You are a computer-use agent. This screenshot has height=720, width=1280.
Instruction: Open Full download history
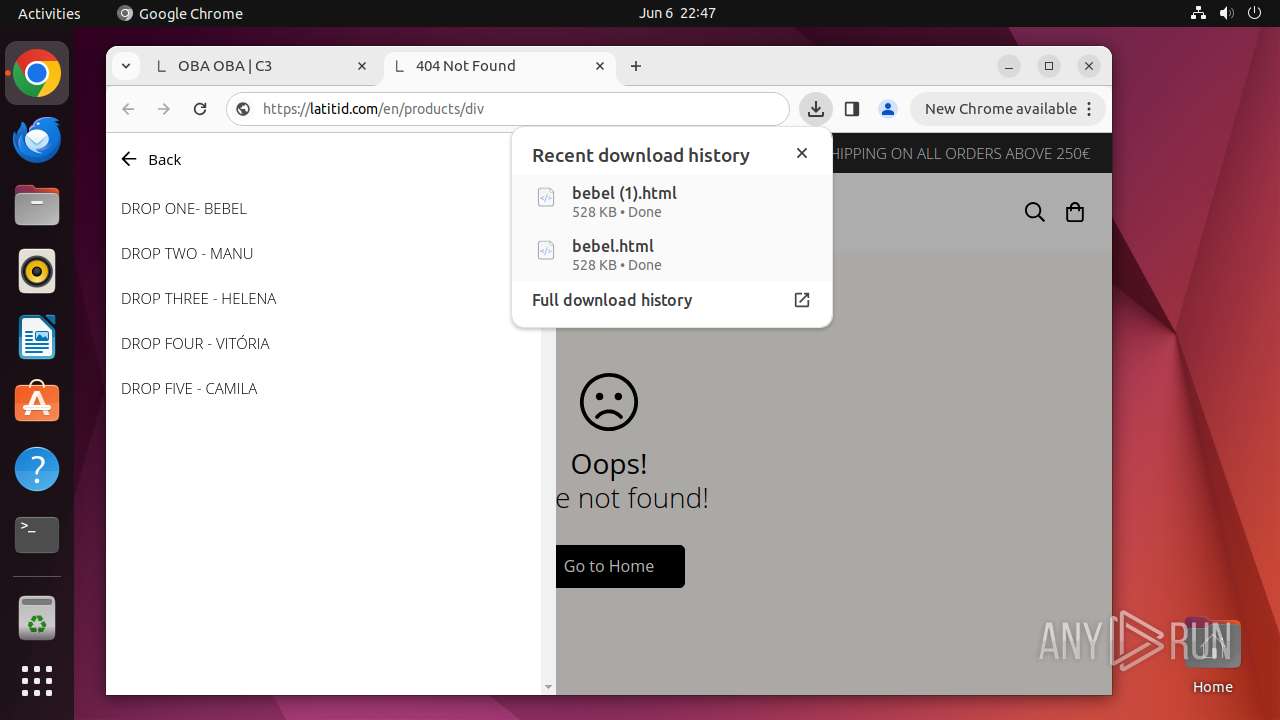click(672, 300)
